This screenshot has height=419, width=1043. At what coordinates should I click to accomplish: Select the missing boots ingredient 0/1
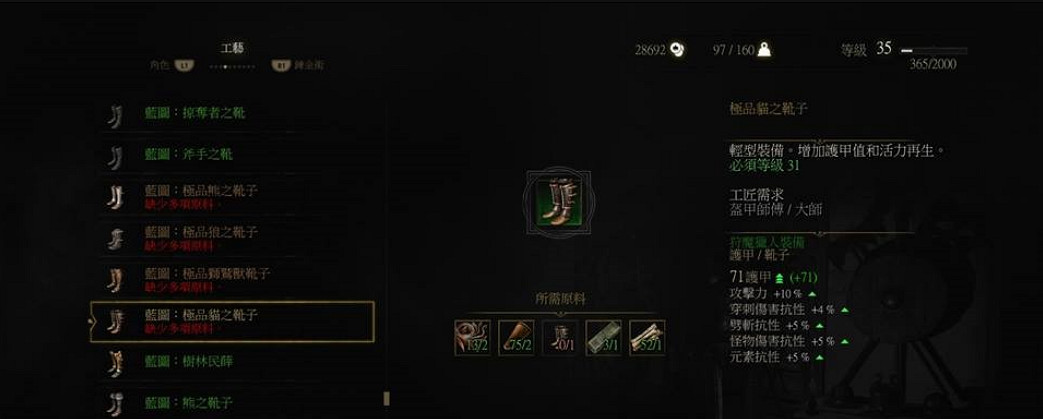pyautogui.click(x=560, y=338)
